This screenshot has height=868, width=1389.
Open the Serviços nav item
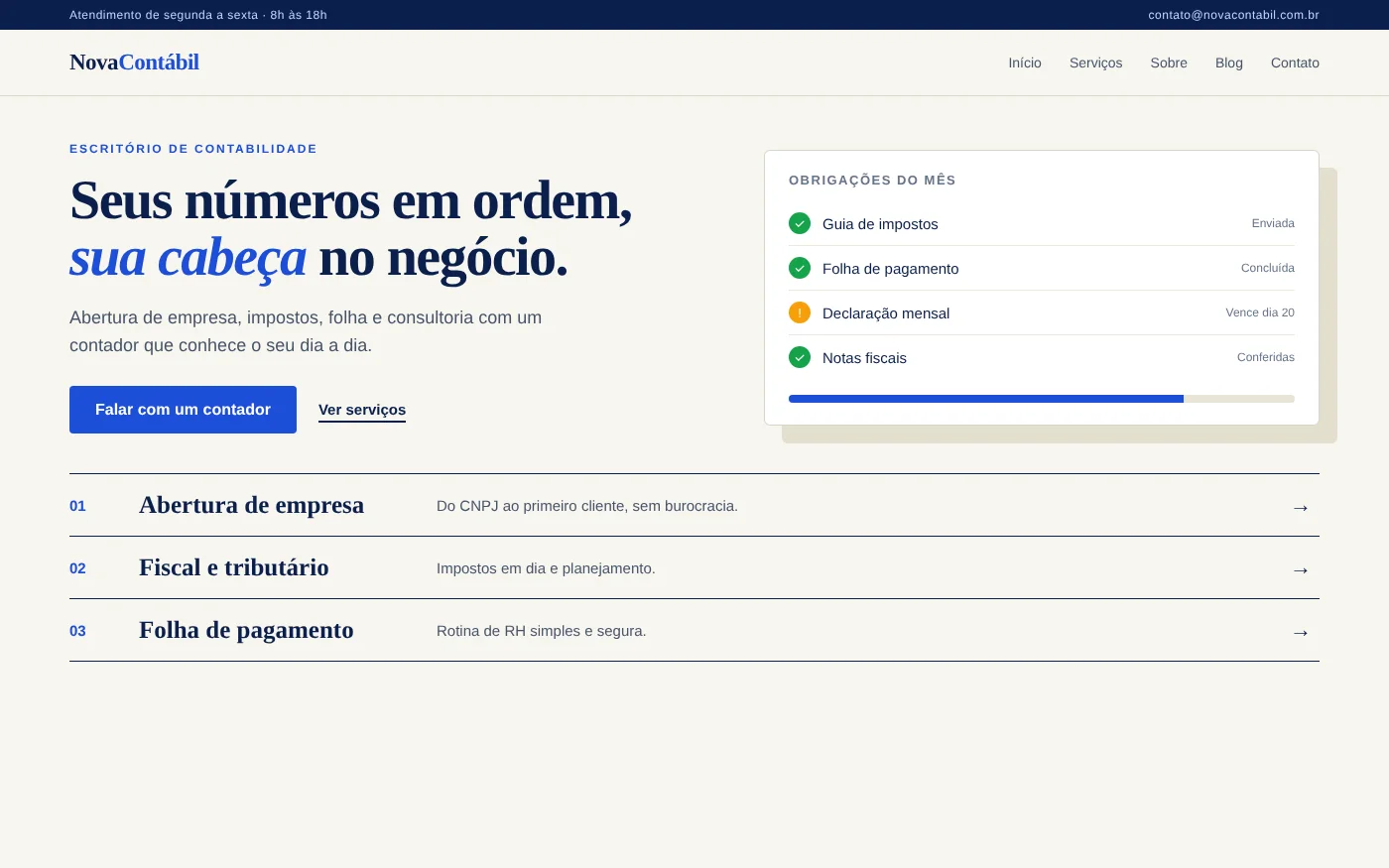[1096, 62]
